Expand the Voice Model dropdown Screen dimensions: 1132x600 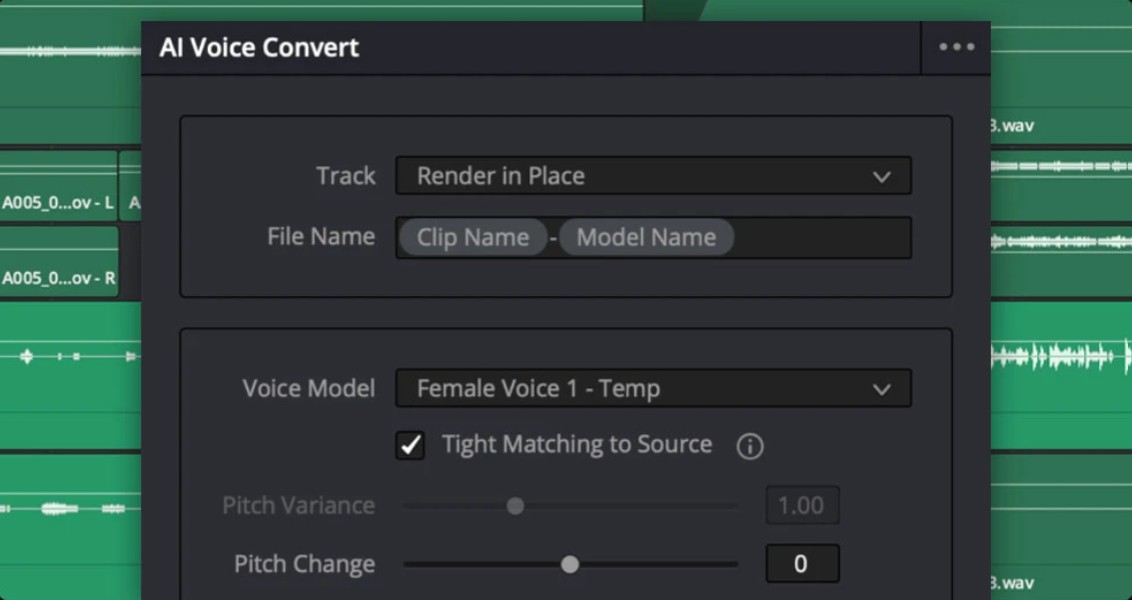click(x=653, y=389)
